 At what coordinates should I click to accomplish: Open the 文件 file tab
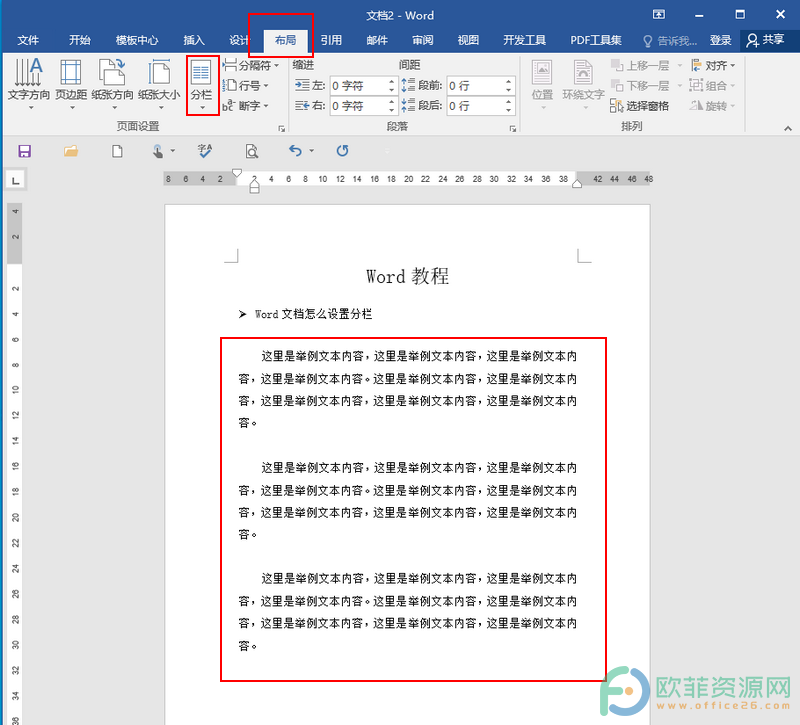(x=28, y=40)
